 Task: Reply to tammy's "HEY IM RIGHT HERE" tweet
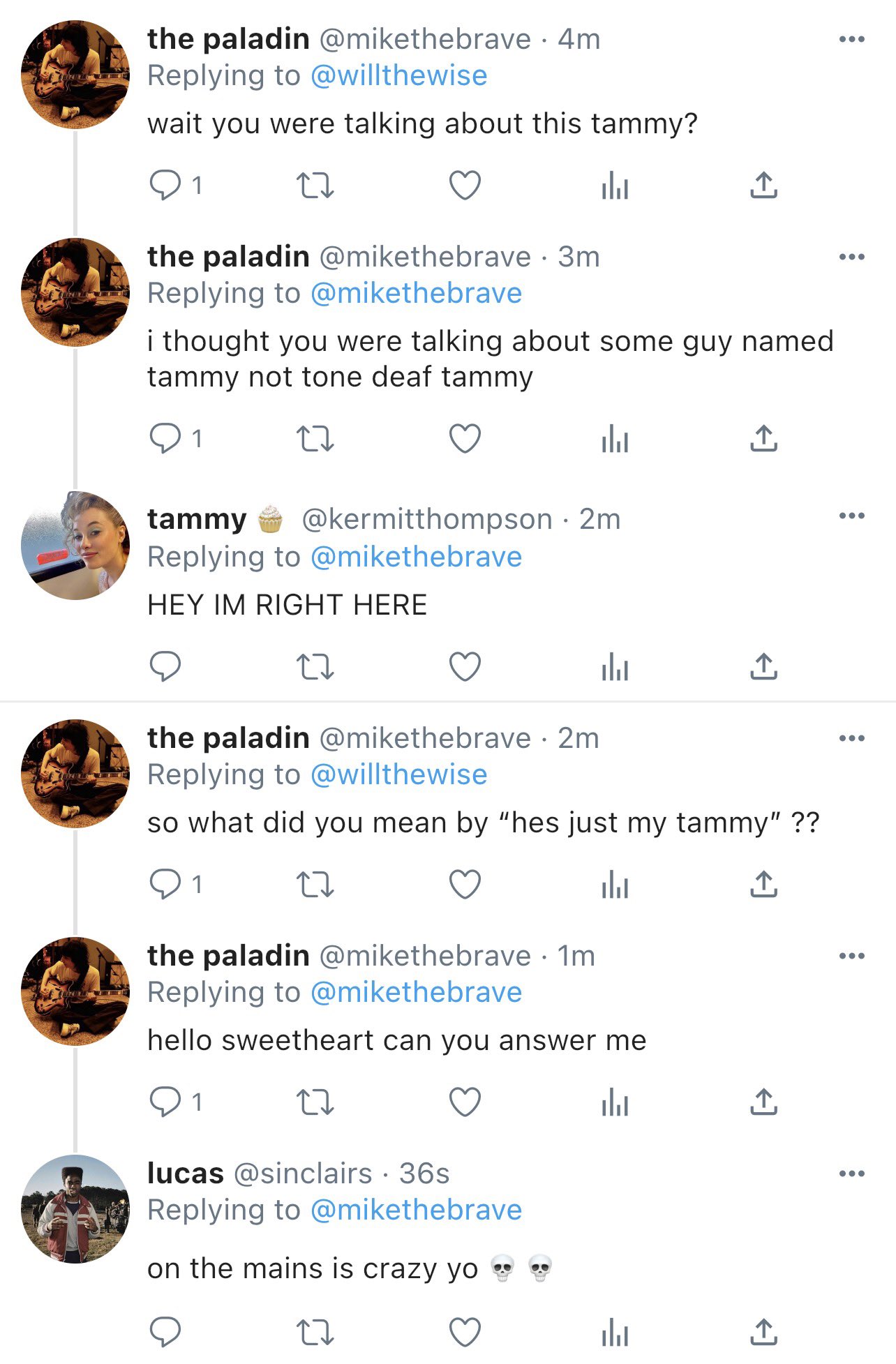[x=165, y=666]
